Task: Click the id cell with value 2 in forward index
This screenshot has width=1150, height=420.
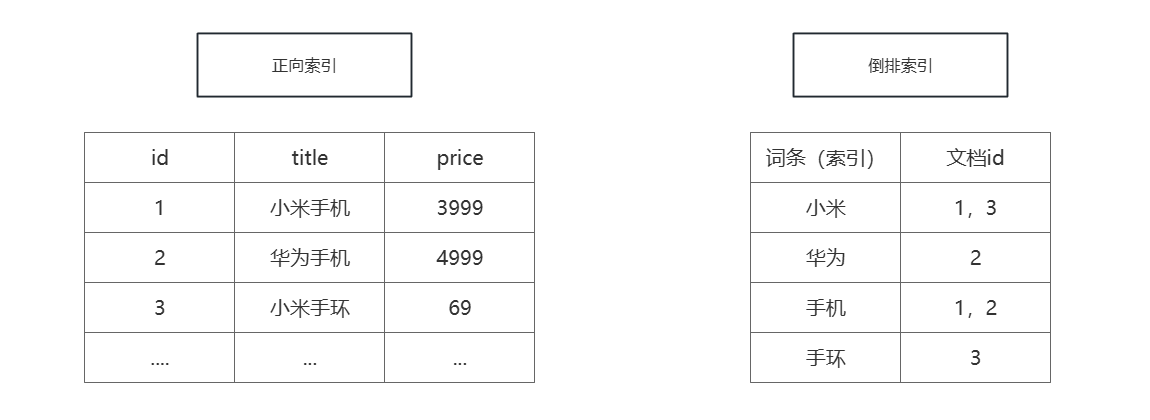Action: coord(159,258)
